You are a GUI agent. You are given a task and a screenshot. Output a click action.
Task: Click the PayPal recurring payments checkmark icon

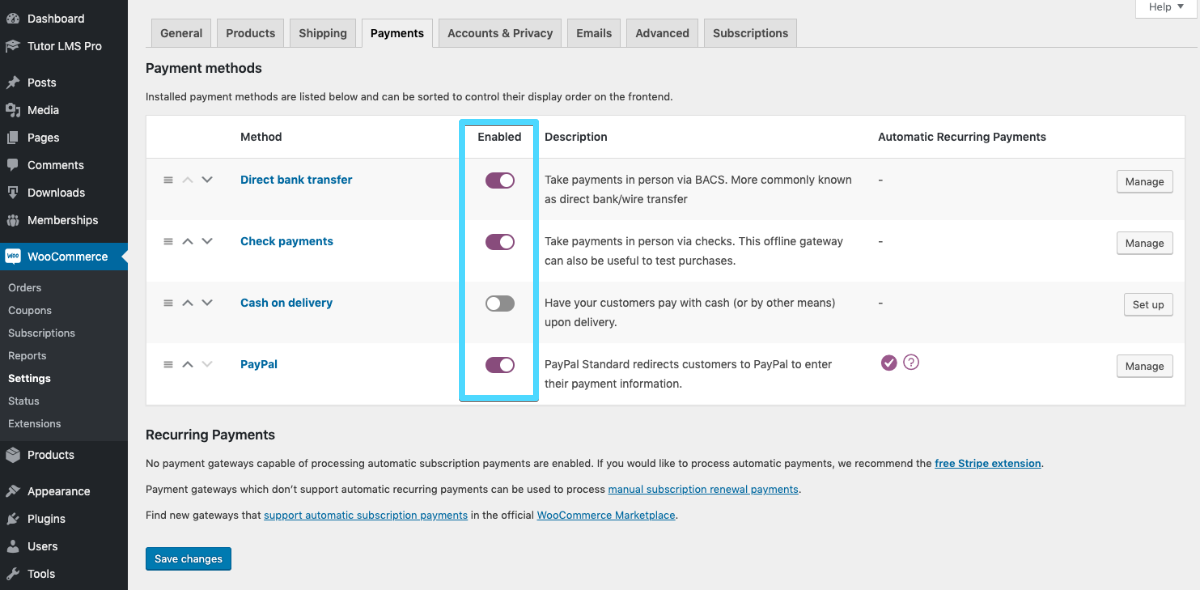889,362
